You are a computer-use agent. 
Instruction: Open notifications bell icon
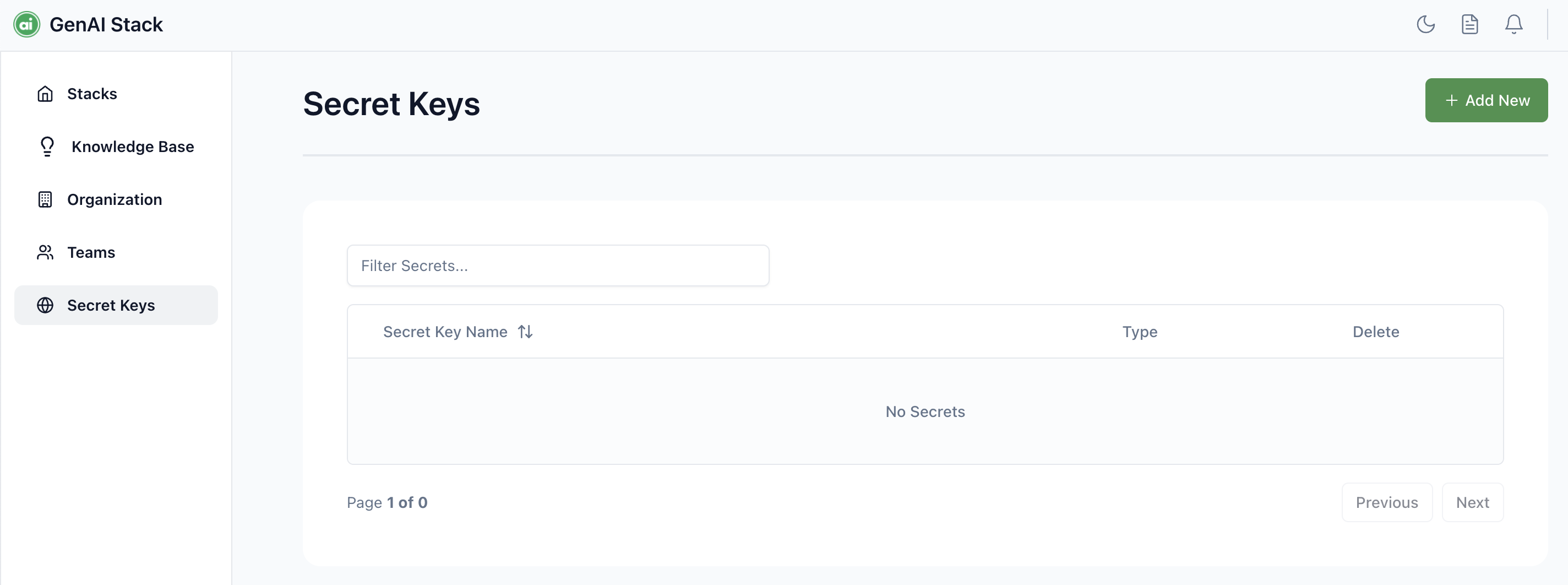pyautogui.click(x=1513, y=24)
